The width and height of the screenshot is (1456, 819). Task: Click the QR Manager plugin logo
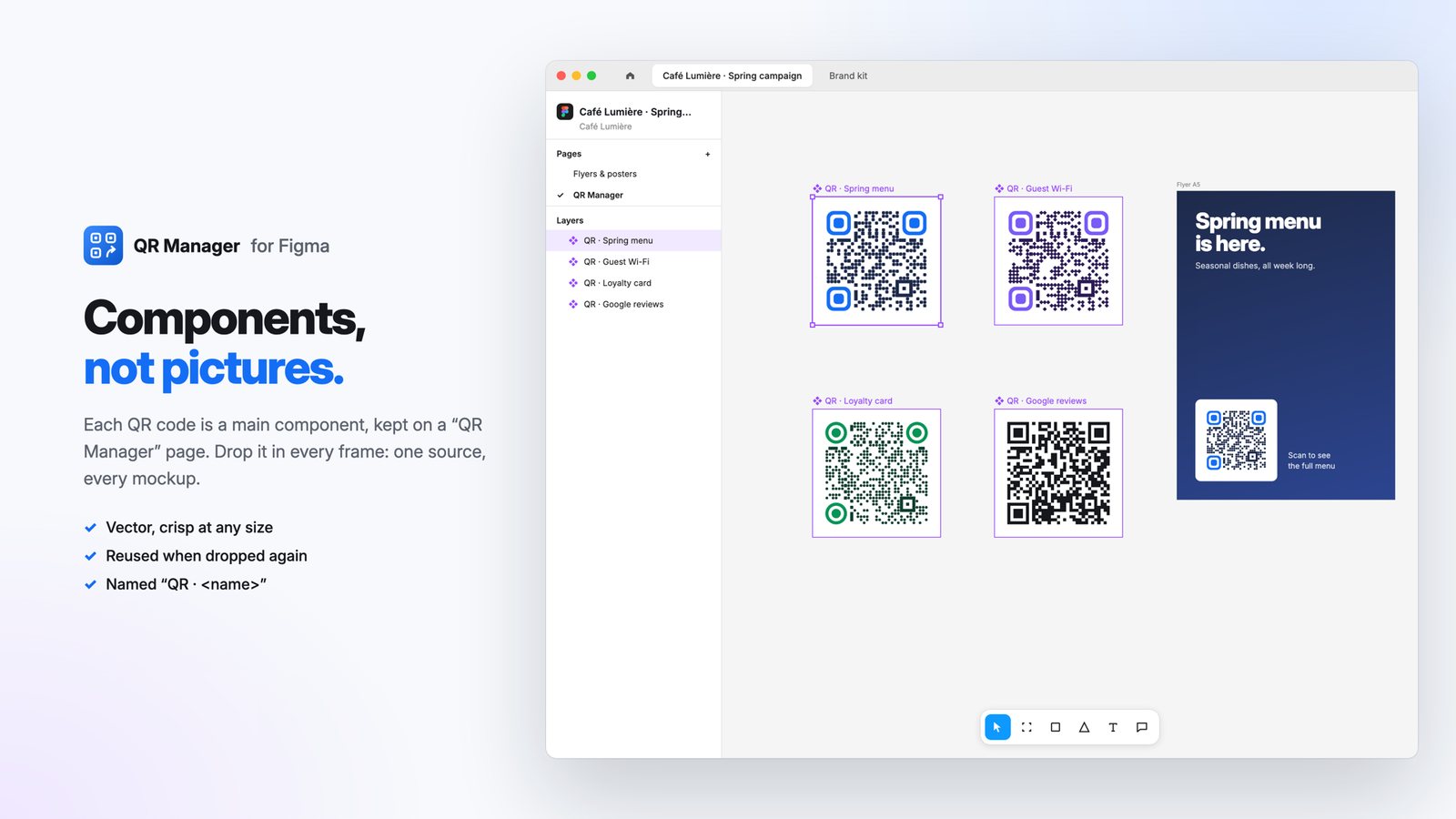(x=103, y=246)
